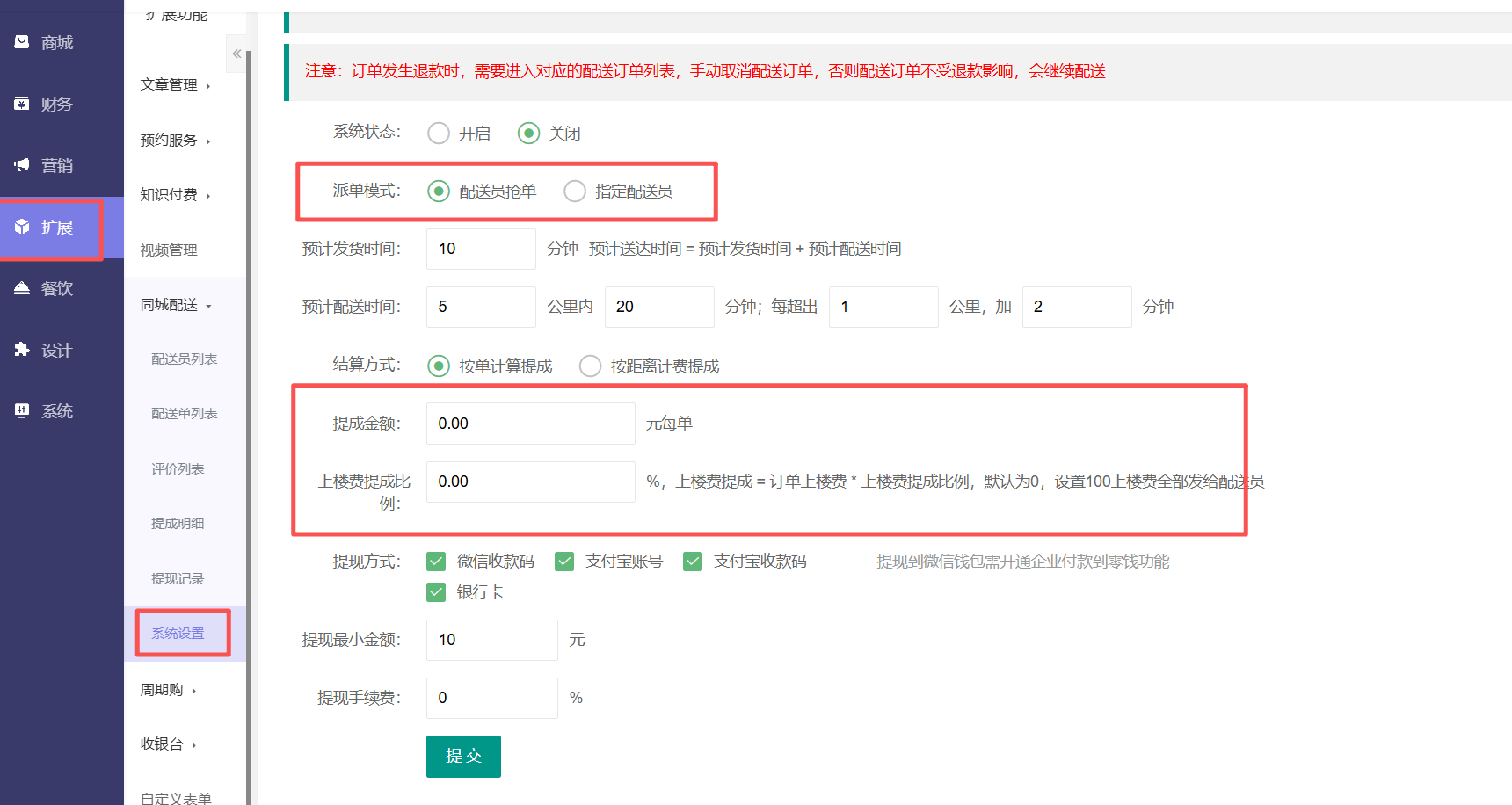Collapse the 同城配送 menu group
Screen dimensions: 1512x805
[175, 305]
